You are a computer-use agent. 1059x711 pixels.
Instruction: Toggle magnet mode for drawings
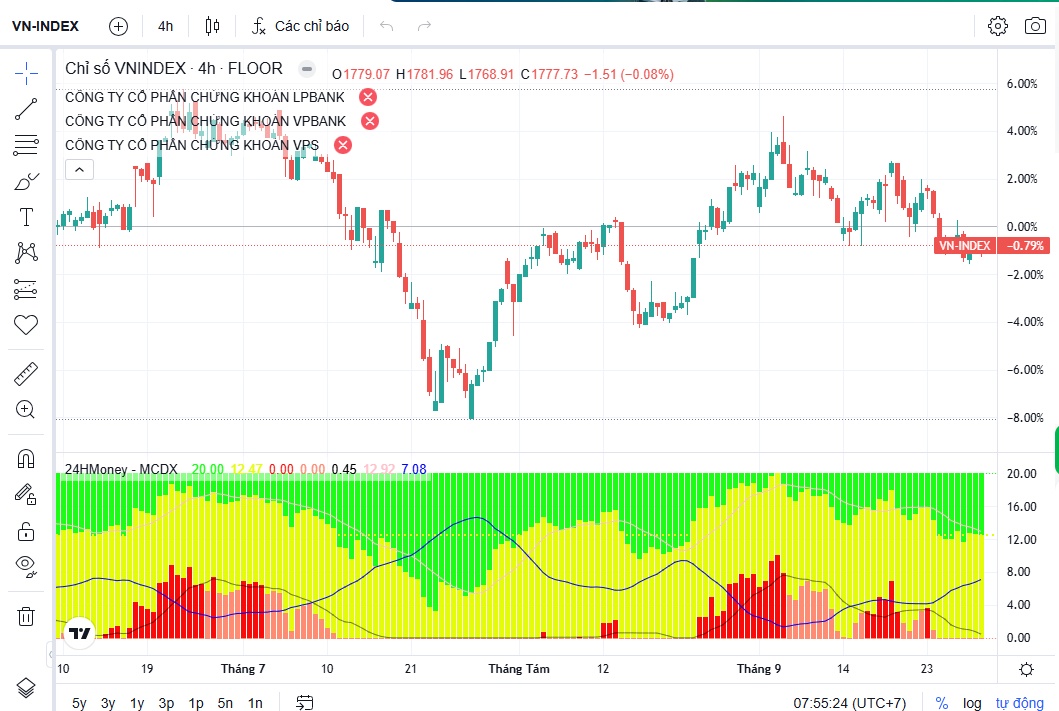(26, 459)
